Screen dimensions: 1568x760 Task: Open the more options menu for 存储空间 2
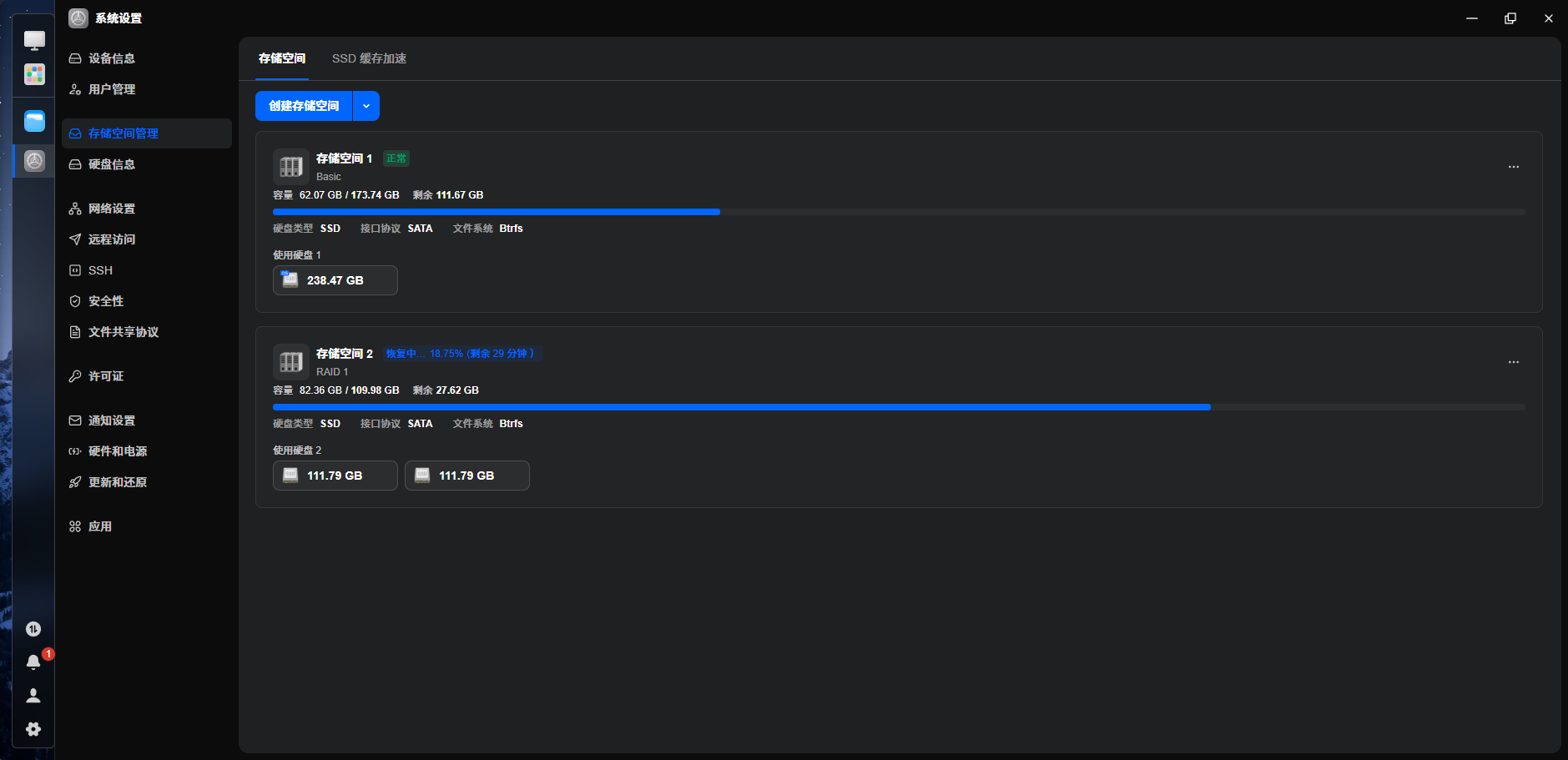[1514, 362]
